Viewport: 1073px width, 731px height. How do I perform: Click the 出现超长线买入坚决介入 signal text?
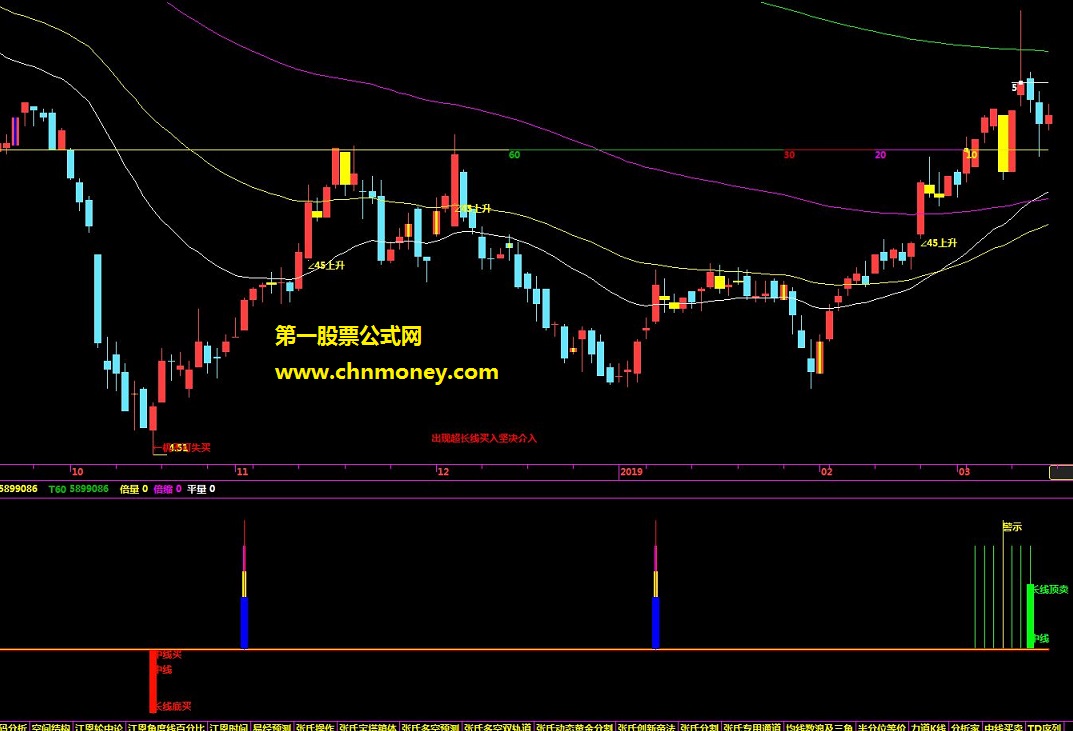[484, 438]
